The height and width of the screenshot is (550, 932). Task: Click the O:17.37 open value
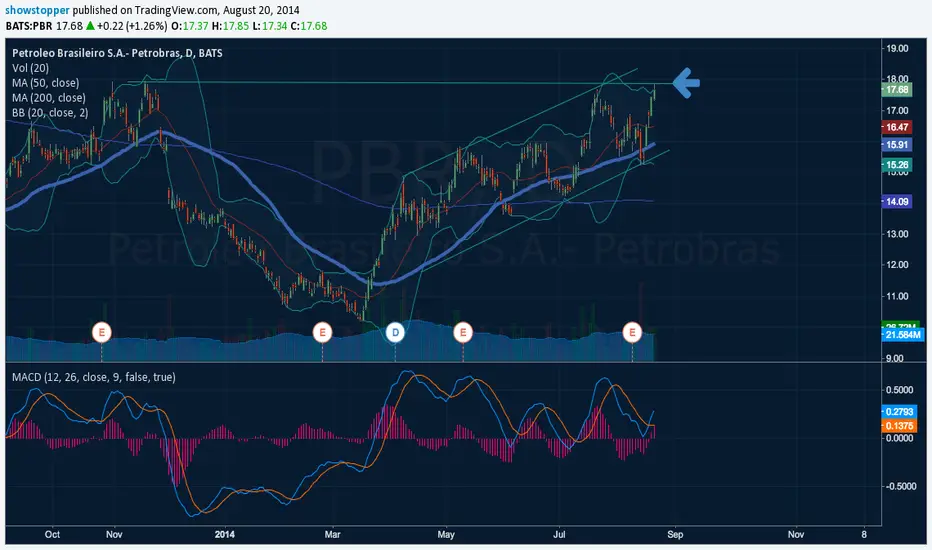click(x=190, y=26)
